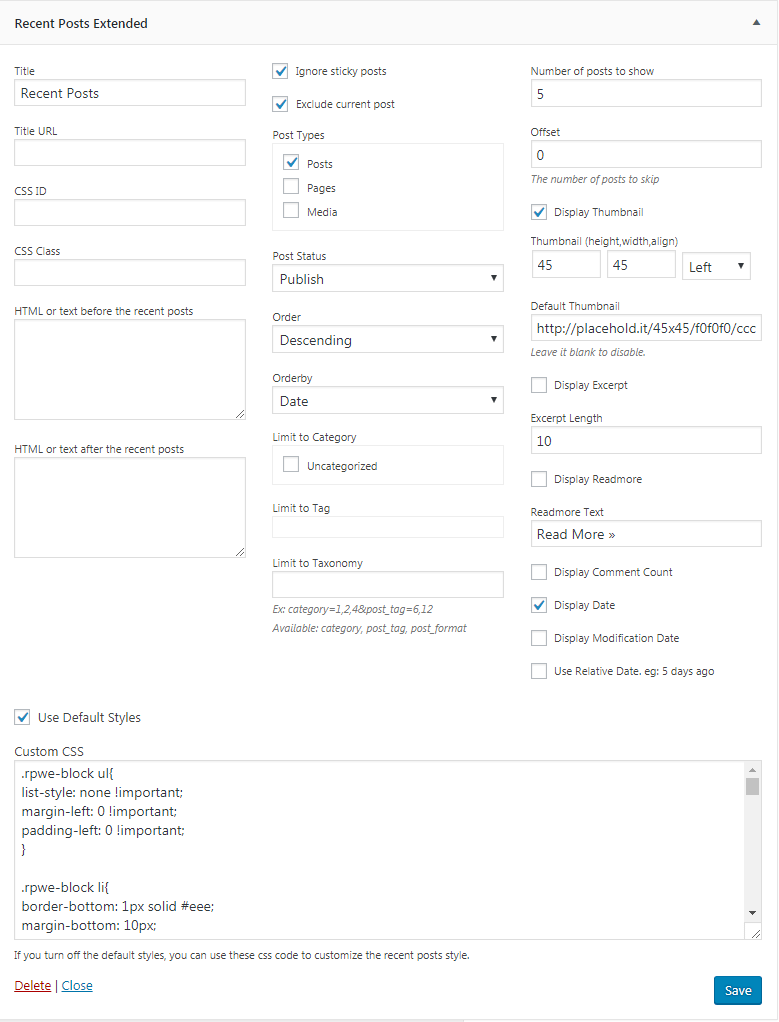Enable Display Comment Count
779x1022 pixels.
539,572
